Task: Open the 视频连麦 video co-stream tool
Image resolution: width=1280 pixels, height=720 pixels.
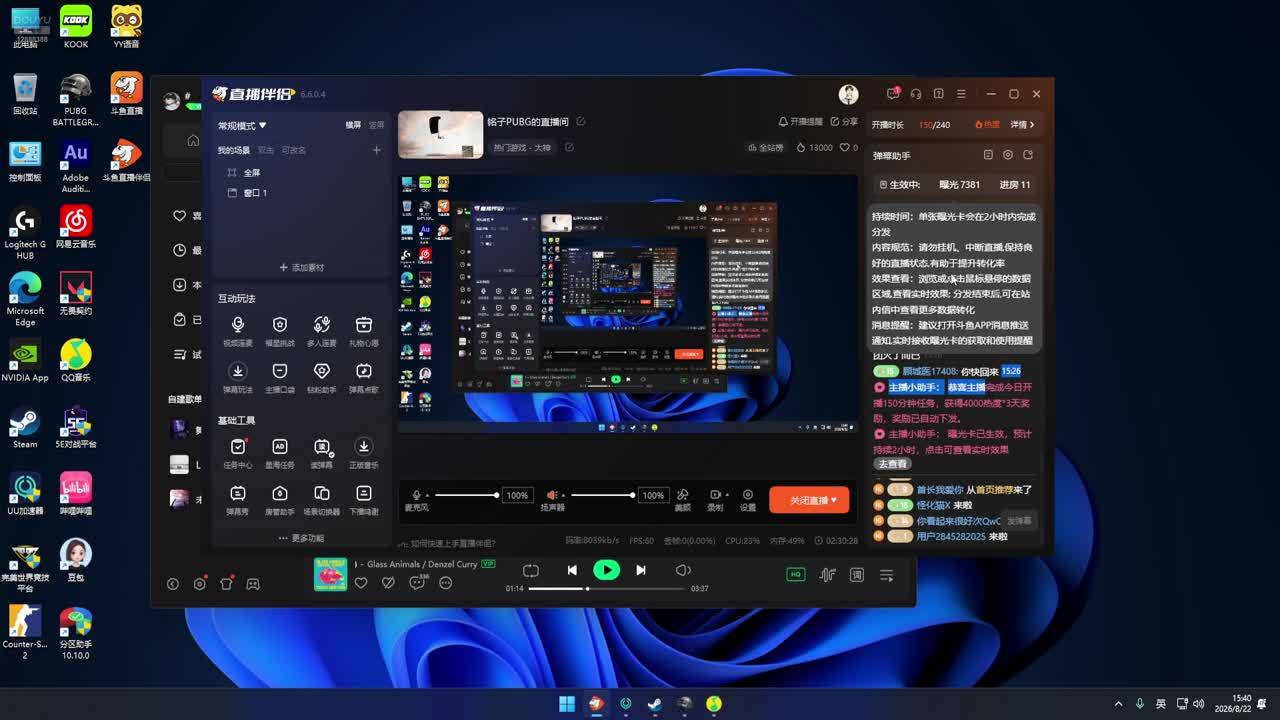Action: (238, 331)
